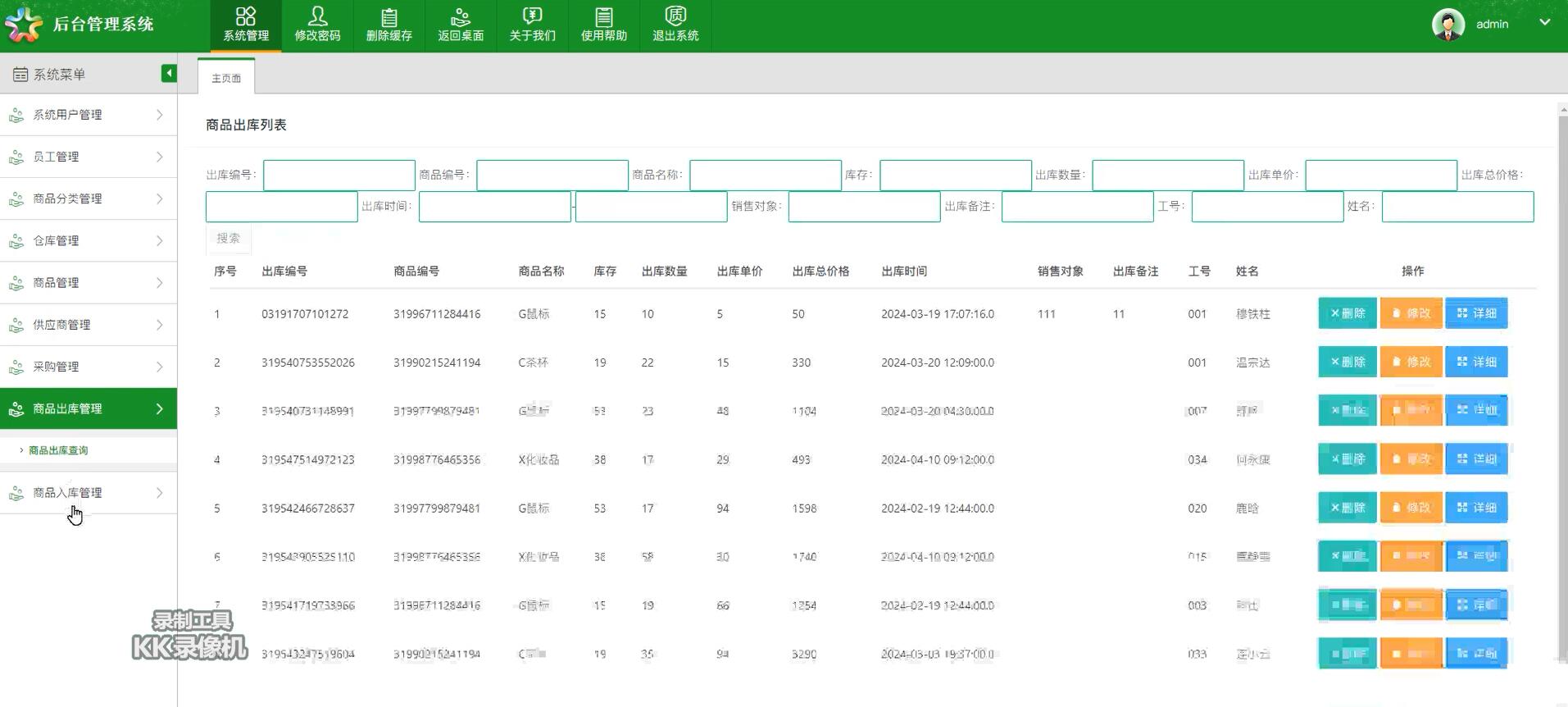This screenshot has height=707, width=1568.
Task: Delete row 4 X化妆品 record
Action: click(x=1348, y=459)
